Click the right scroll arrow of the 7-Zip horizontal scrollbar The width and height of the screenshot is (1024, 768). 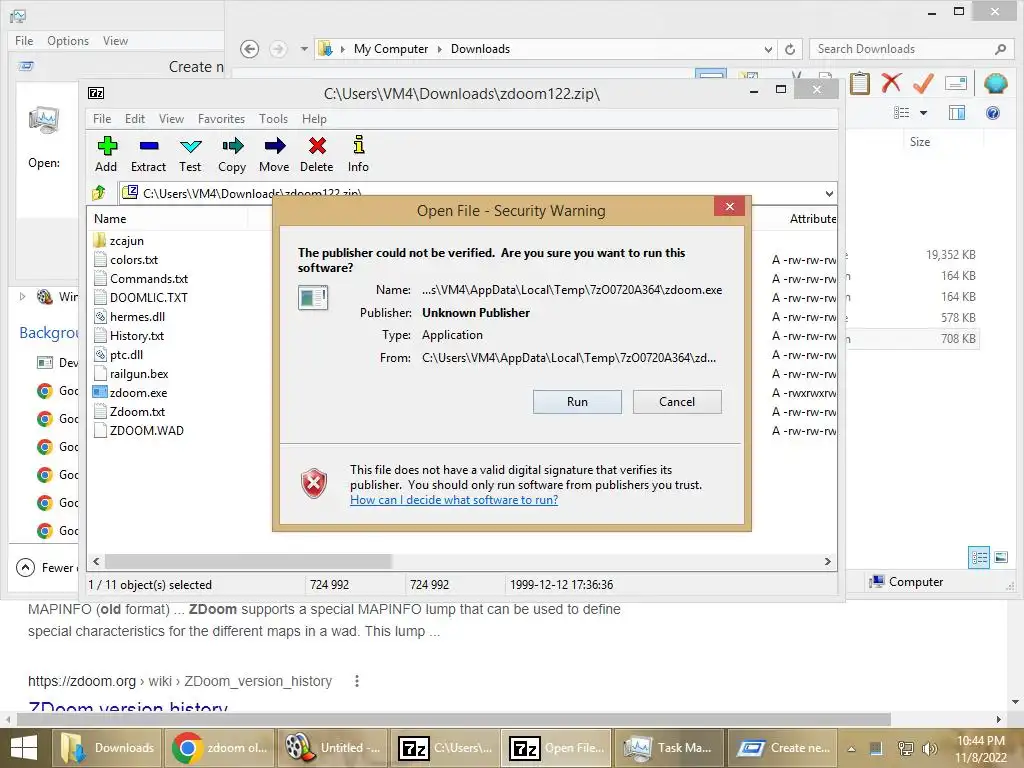[x=828, y=561]
